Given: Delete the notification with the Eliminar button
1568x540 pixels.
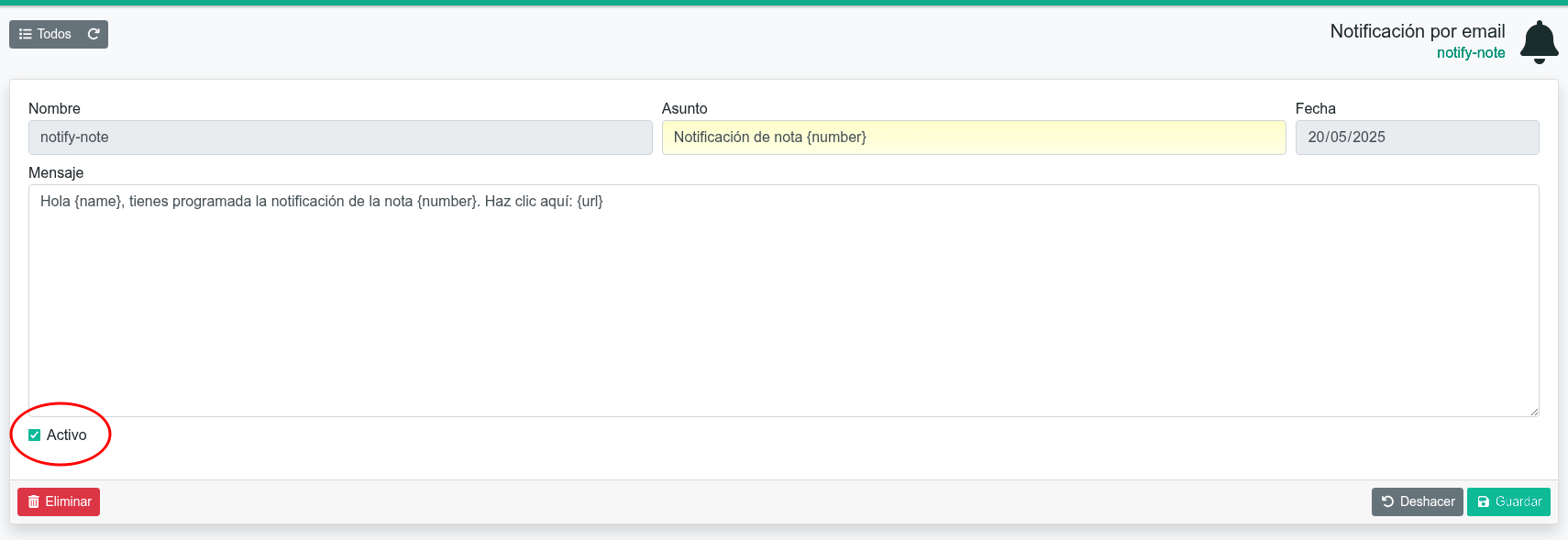Looking at the screenshot, I should click(59, 501).
